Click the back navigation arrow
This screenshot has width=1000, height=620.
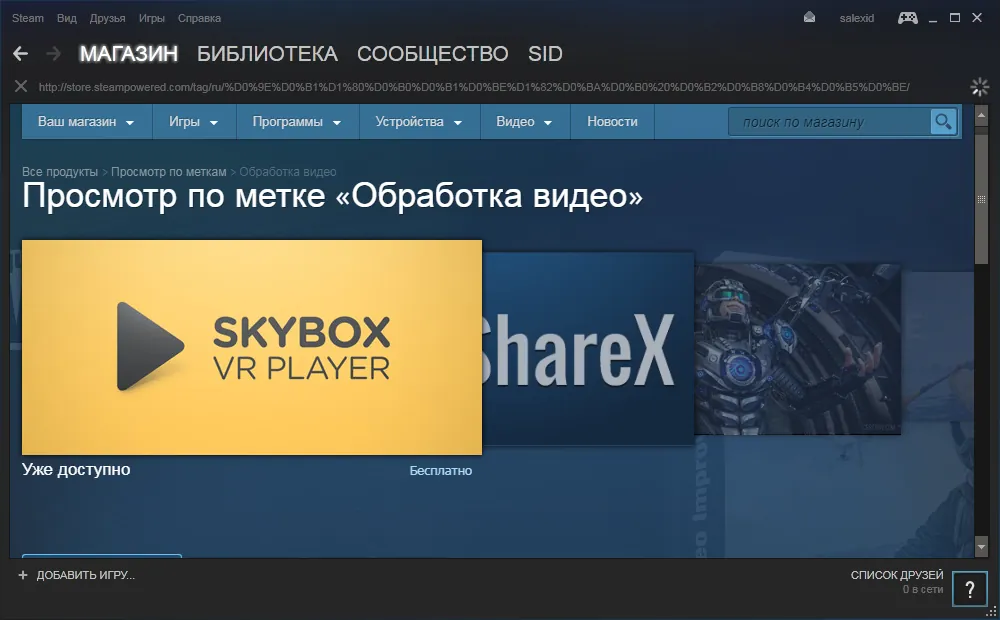coord(20,54)
